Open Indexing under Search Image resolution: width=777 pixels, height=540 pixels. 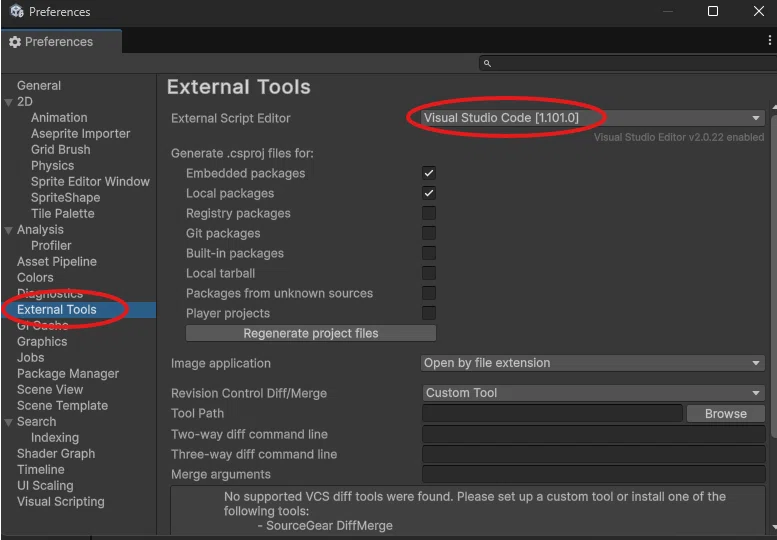(55, 438)
